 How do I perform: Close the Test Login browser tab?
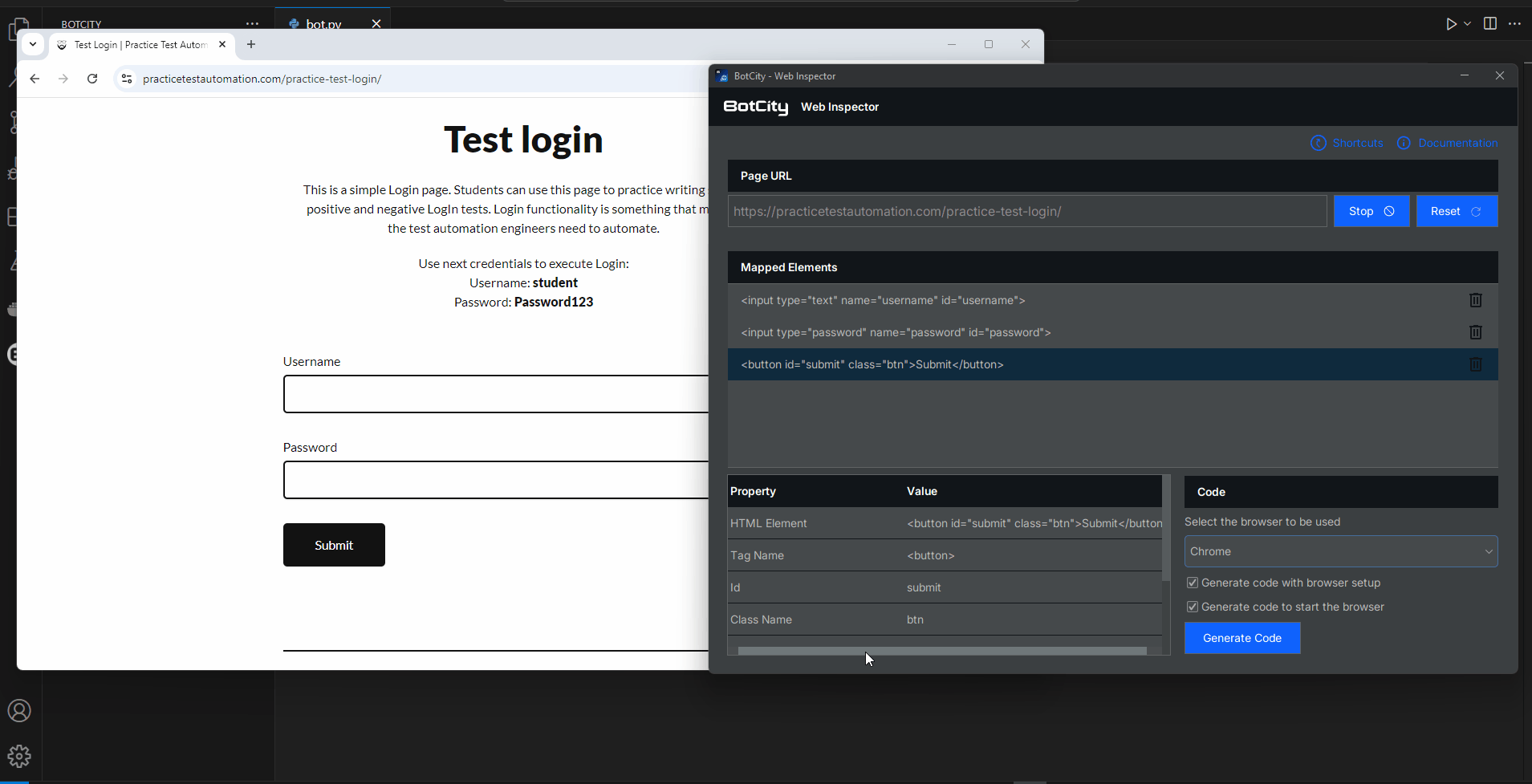(x=222, y=45)
